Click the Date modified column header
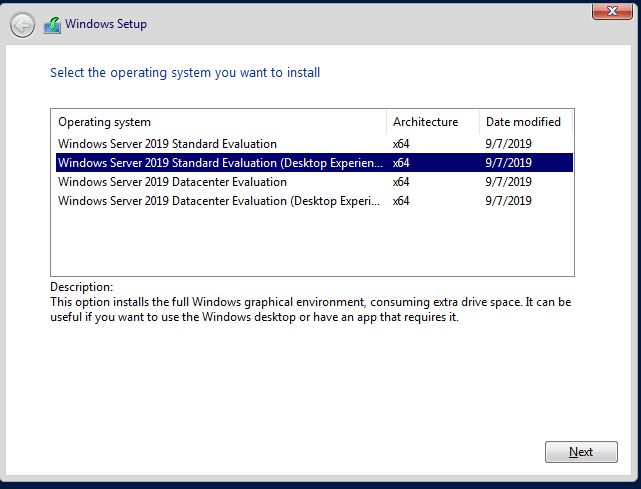 pyautogui.click(x=526, y=122)
